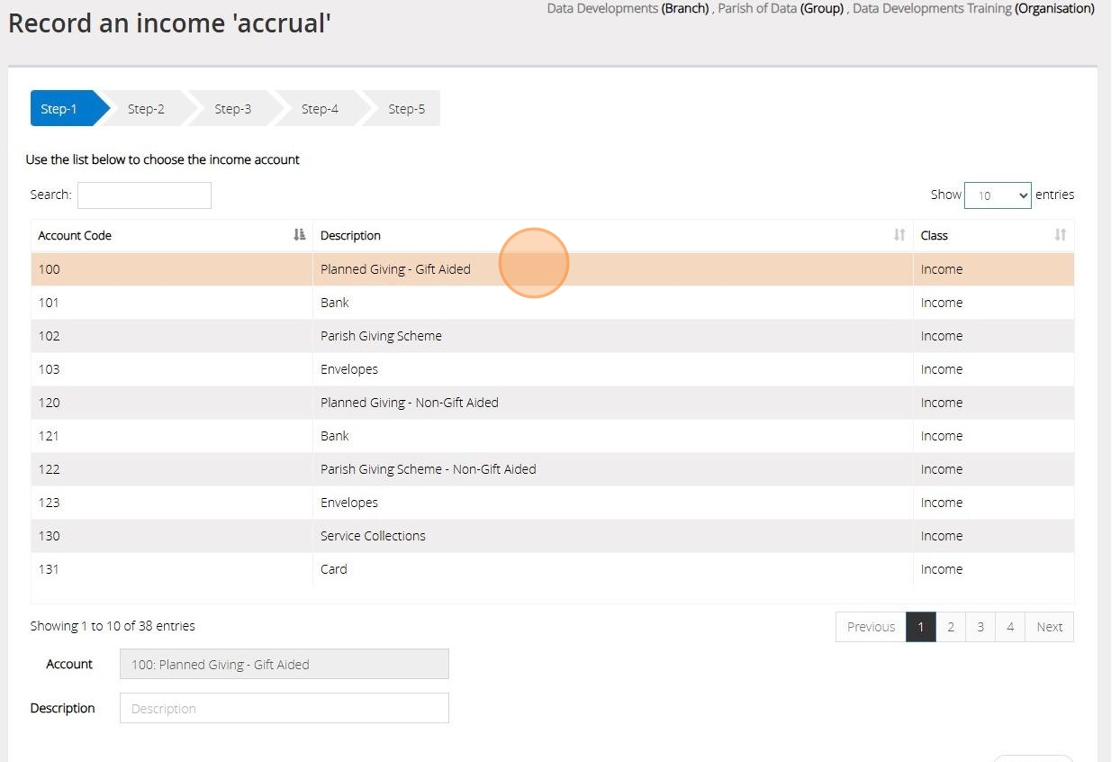Choose account 131 Card row

click(x=334, y=569)
